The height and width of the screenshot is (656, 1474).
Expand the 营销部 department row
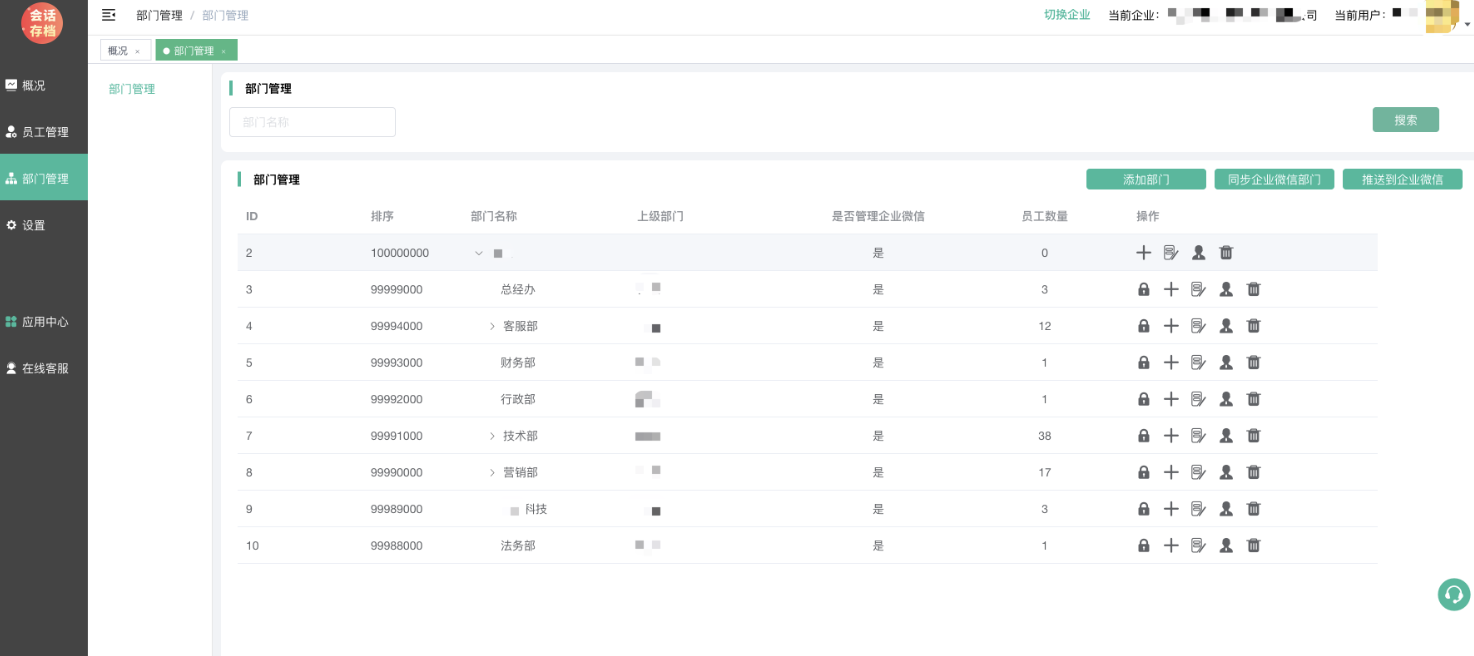[492, 473]
